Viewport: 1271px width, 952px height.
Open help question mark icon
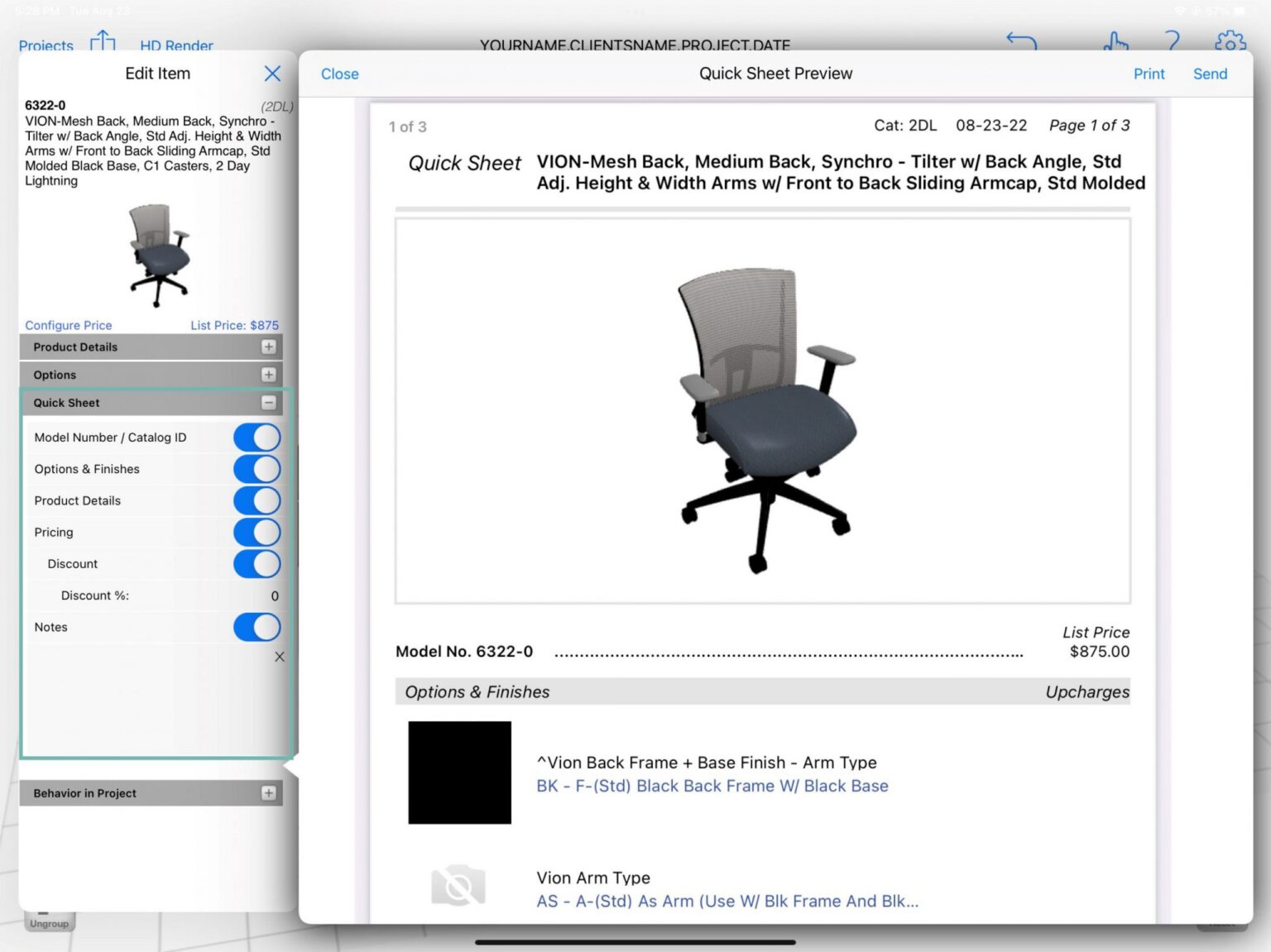[x=1173, y=41]
